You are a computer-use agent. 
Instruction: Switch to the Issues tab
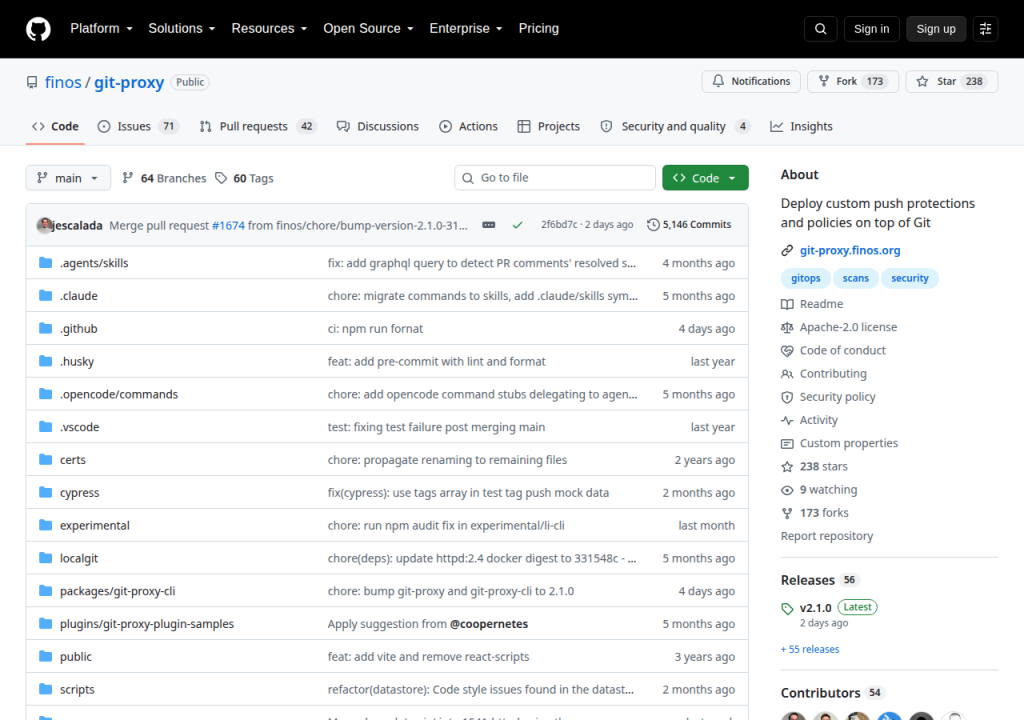click(x=138, y=126)
